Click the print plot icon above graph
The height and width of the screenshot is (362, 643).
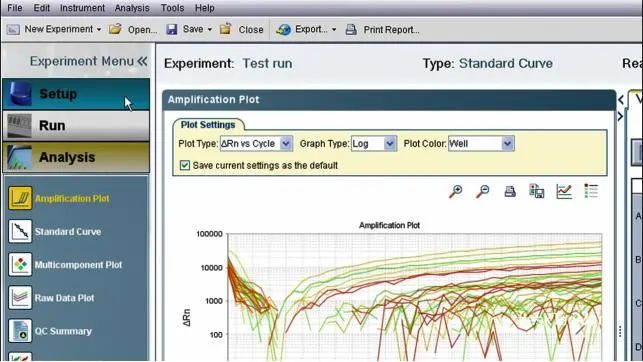(510, 191)
